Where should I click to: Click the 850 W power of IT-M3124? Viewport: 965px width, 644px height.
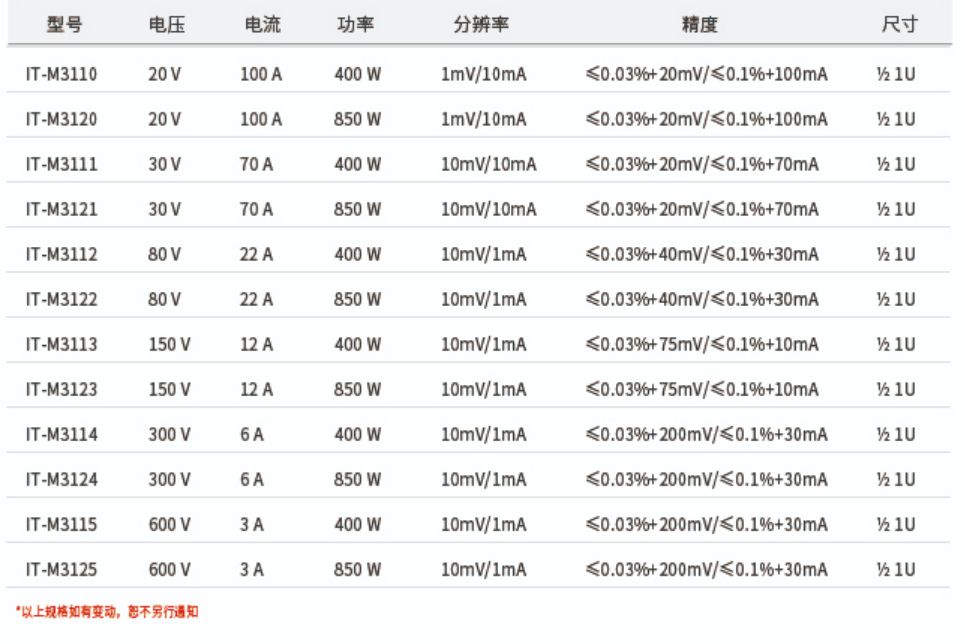(x=358, y=480)
